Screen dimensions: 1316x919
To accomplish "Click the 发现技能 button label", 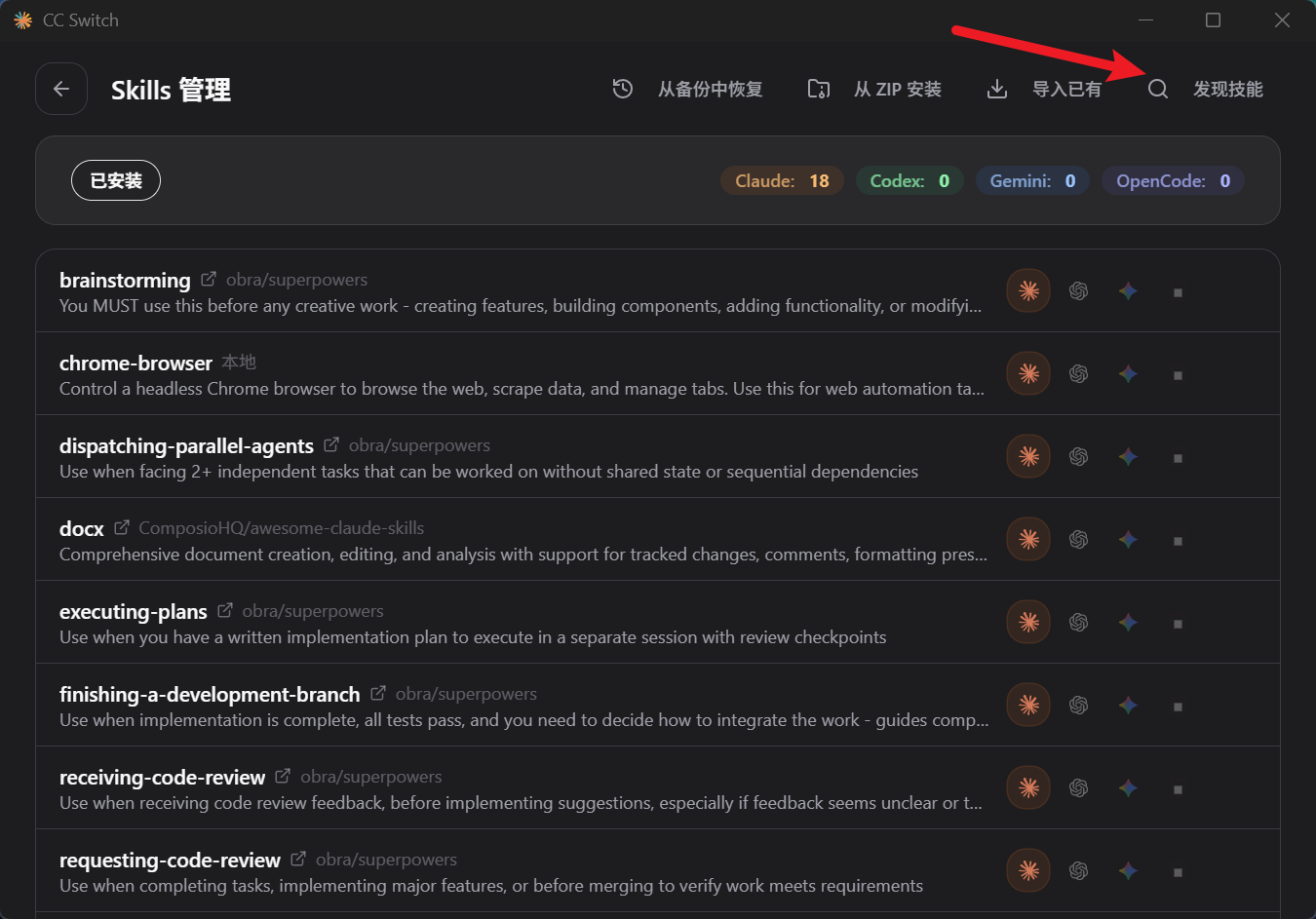I will tap(1228, 89).
